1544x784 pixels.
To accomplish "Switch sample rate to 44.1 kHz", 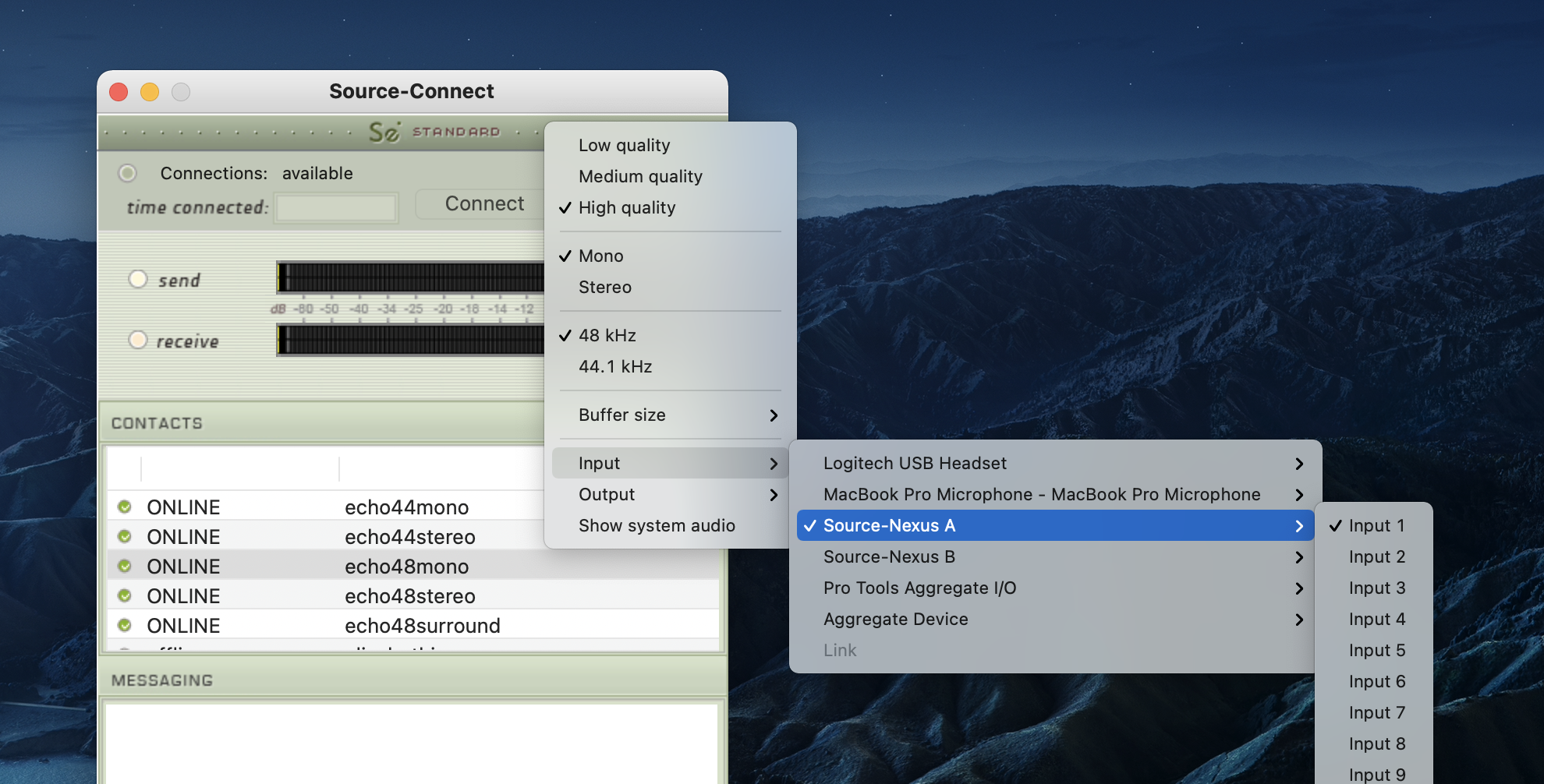I will coord(614,366).
